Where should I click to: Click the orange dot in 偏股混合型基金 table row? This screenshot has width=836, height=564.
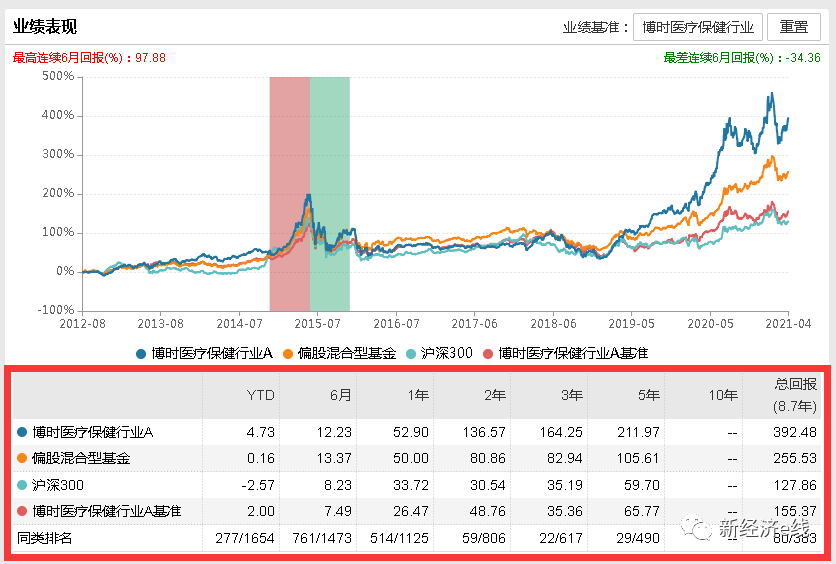point(22,458)
